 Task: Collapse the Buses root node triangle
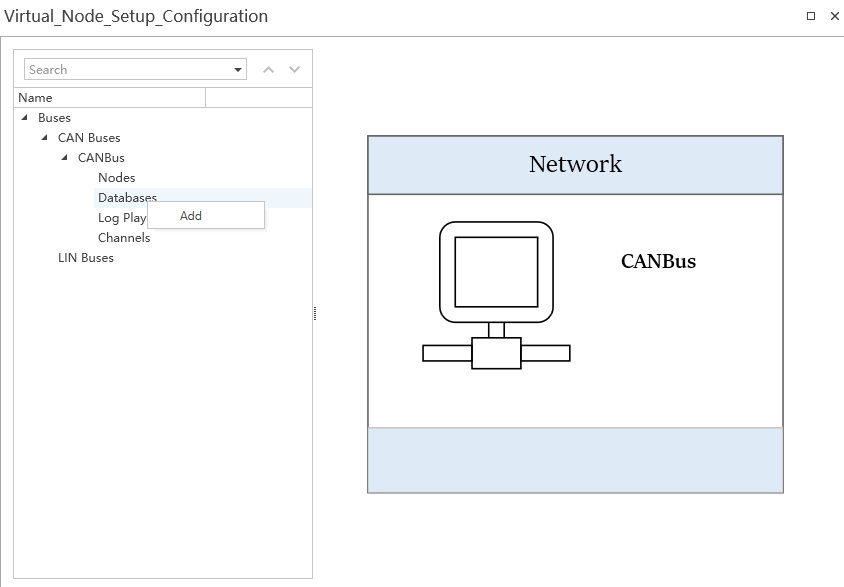24,118
